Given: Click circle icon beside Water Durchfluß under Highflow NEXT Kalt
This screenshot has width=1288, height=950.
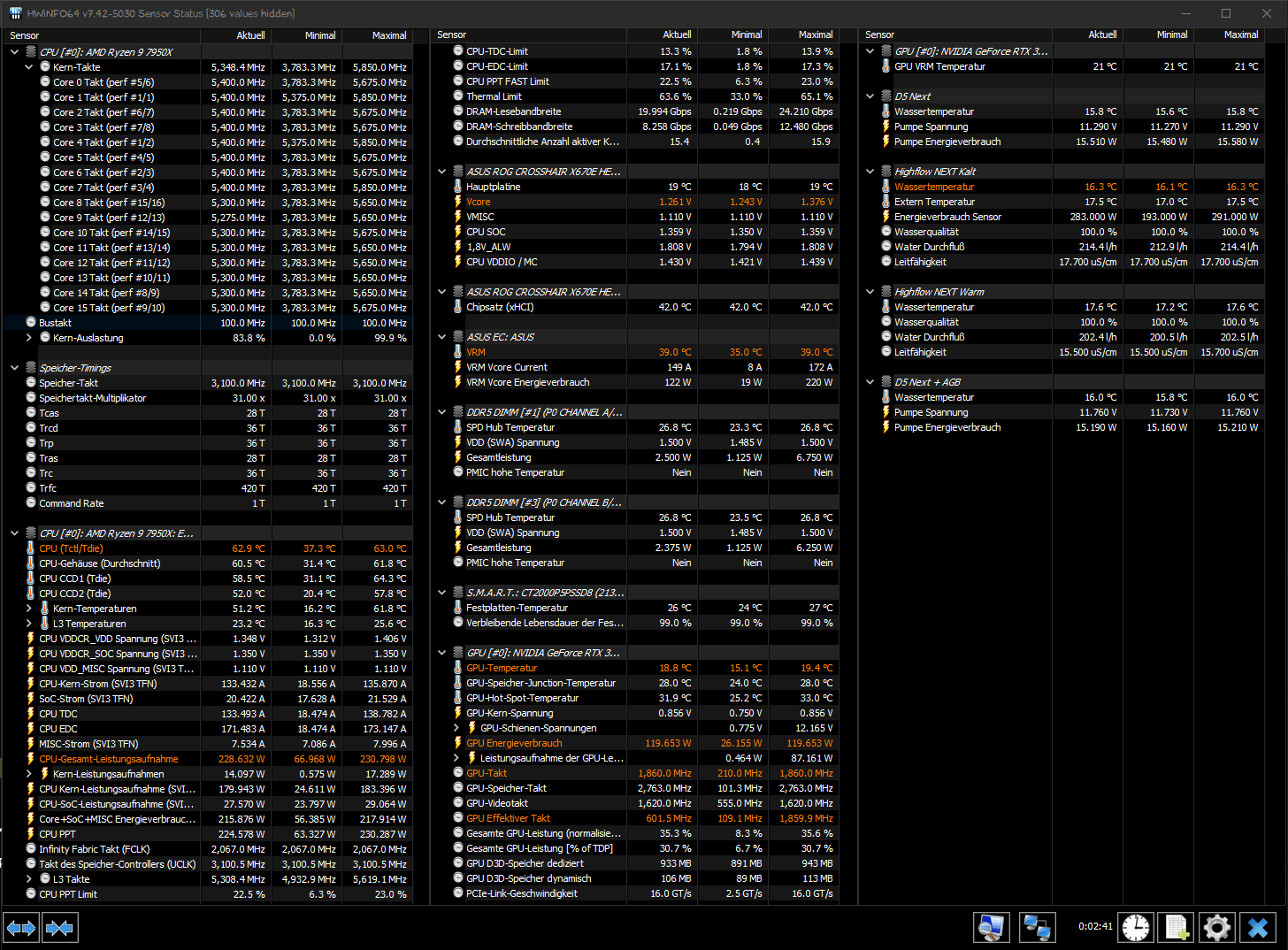Looking at the screenshot, I should point(885,247).
